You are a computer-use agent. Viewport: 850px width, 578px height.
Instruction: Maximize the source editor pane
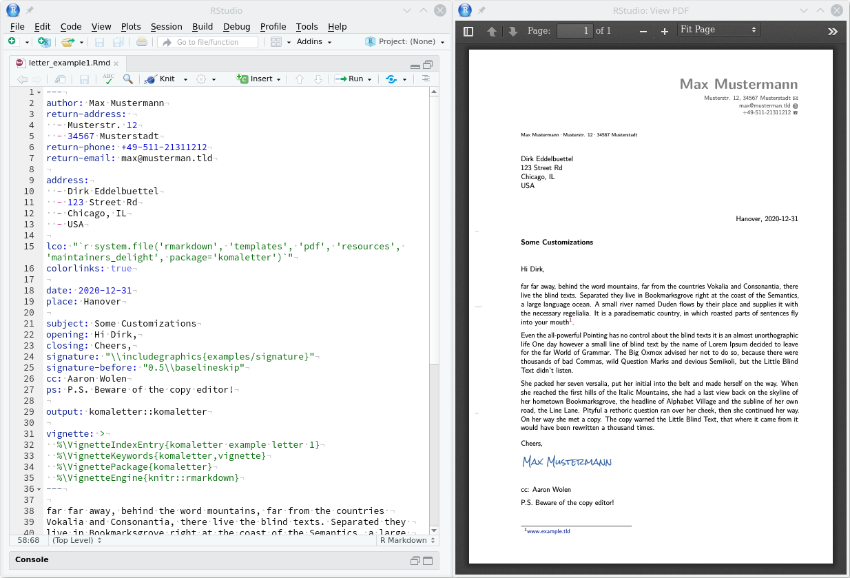pyautogui.click(x=428, y=65)
